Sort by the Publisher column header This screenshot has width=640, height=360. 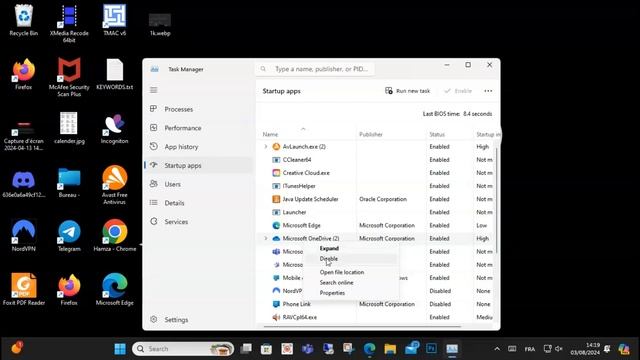(x=391, y=134)
